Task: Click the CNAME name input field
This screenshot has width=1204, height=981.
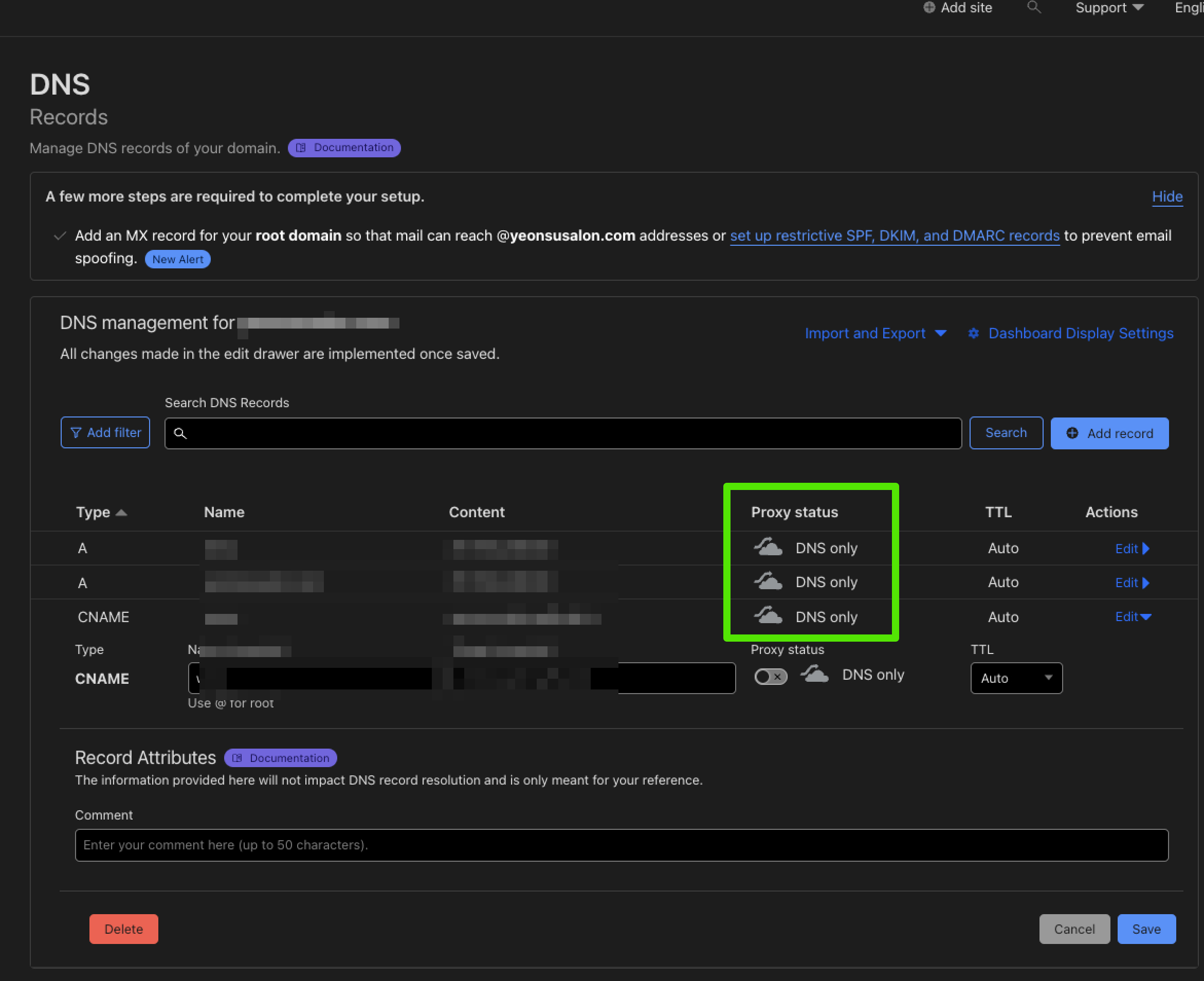Action: (x=461, y=678)
